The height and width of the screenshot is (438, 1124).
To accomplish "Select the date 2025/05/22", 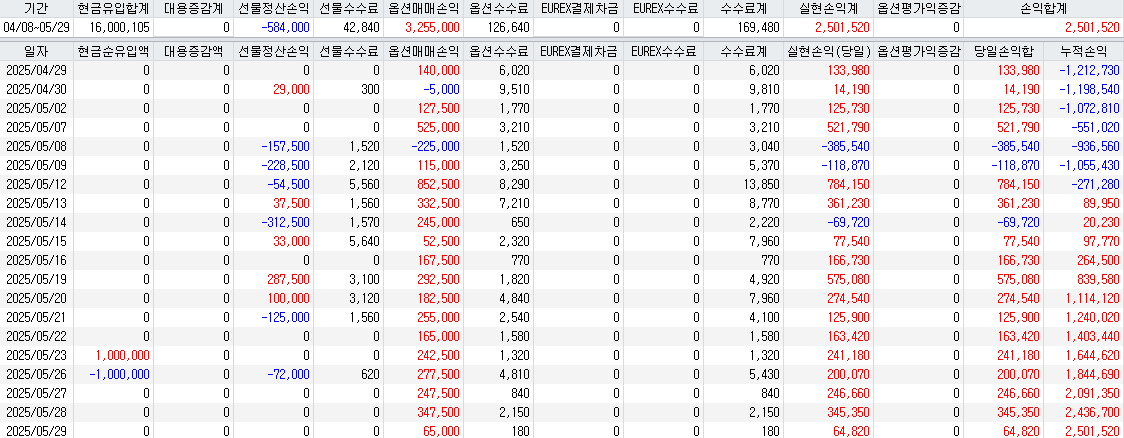I will coord(36,335).
